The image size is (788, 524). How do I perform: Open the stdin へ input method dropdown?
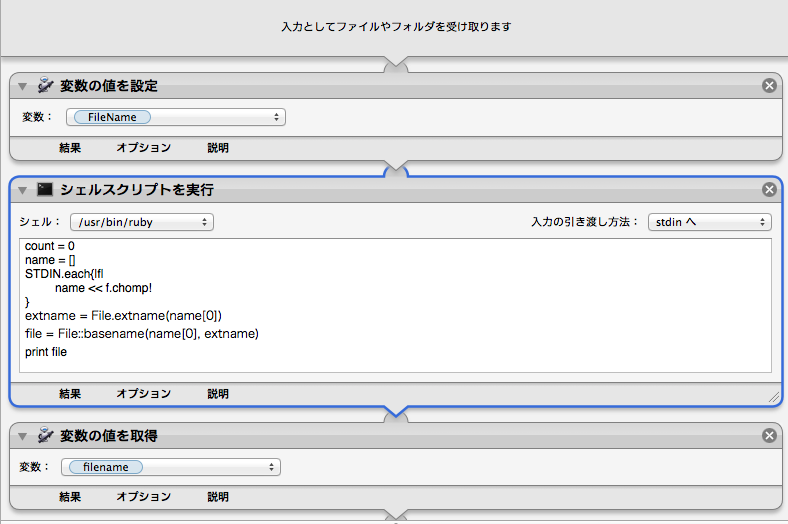[710, 222]
